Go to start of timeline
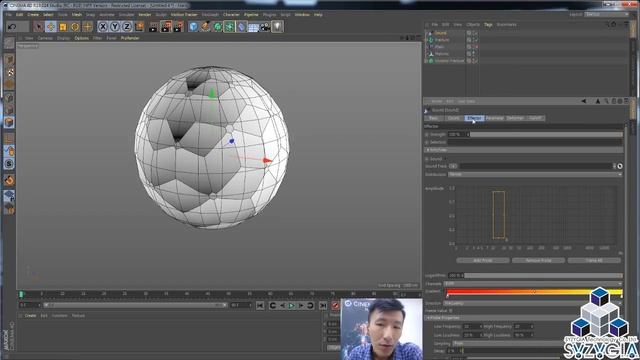 pyautogui.click(x=260, y=305)
